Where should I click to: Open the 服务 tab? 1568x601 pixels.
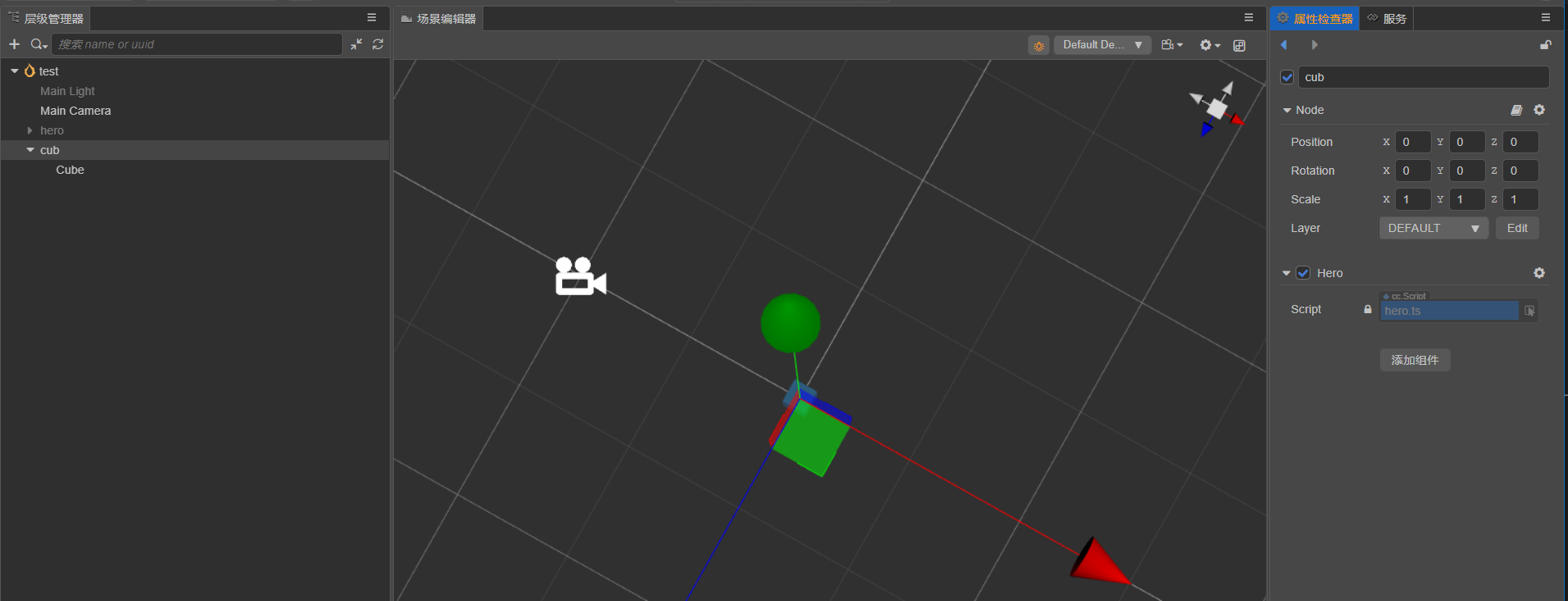(1387, 18)
